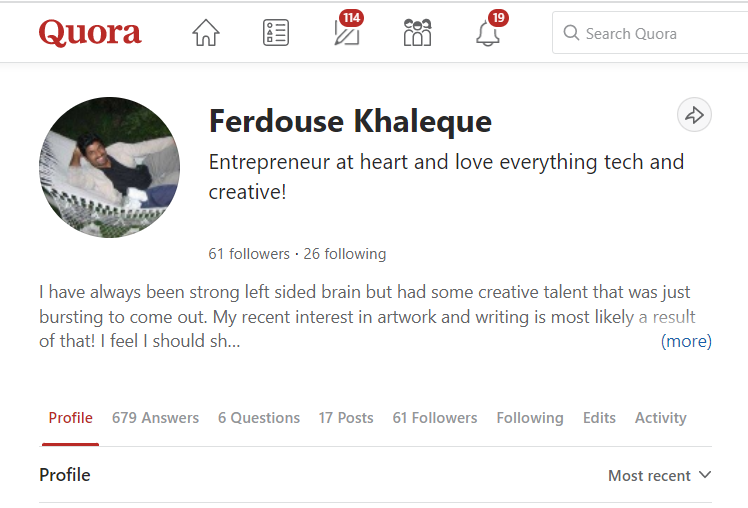748x508 pixels.
Task: Switch to the 6 Questions tab
Action: click(x=259, y=418)
